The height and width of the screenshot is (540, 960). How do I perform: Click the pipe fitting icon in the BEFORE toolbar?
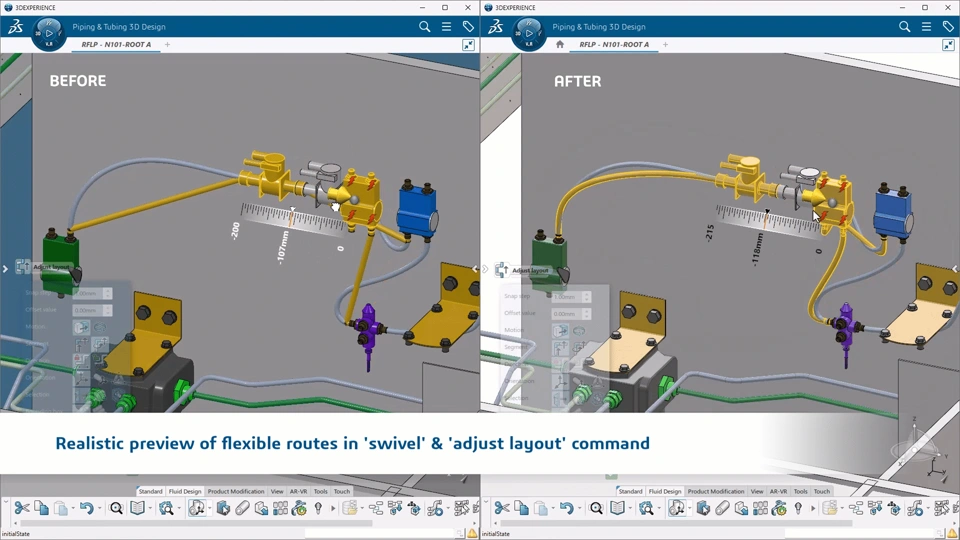point(435,508)
